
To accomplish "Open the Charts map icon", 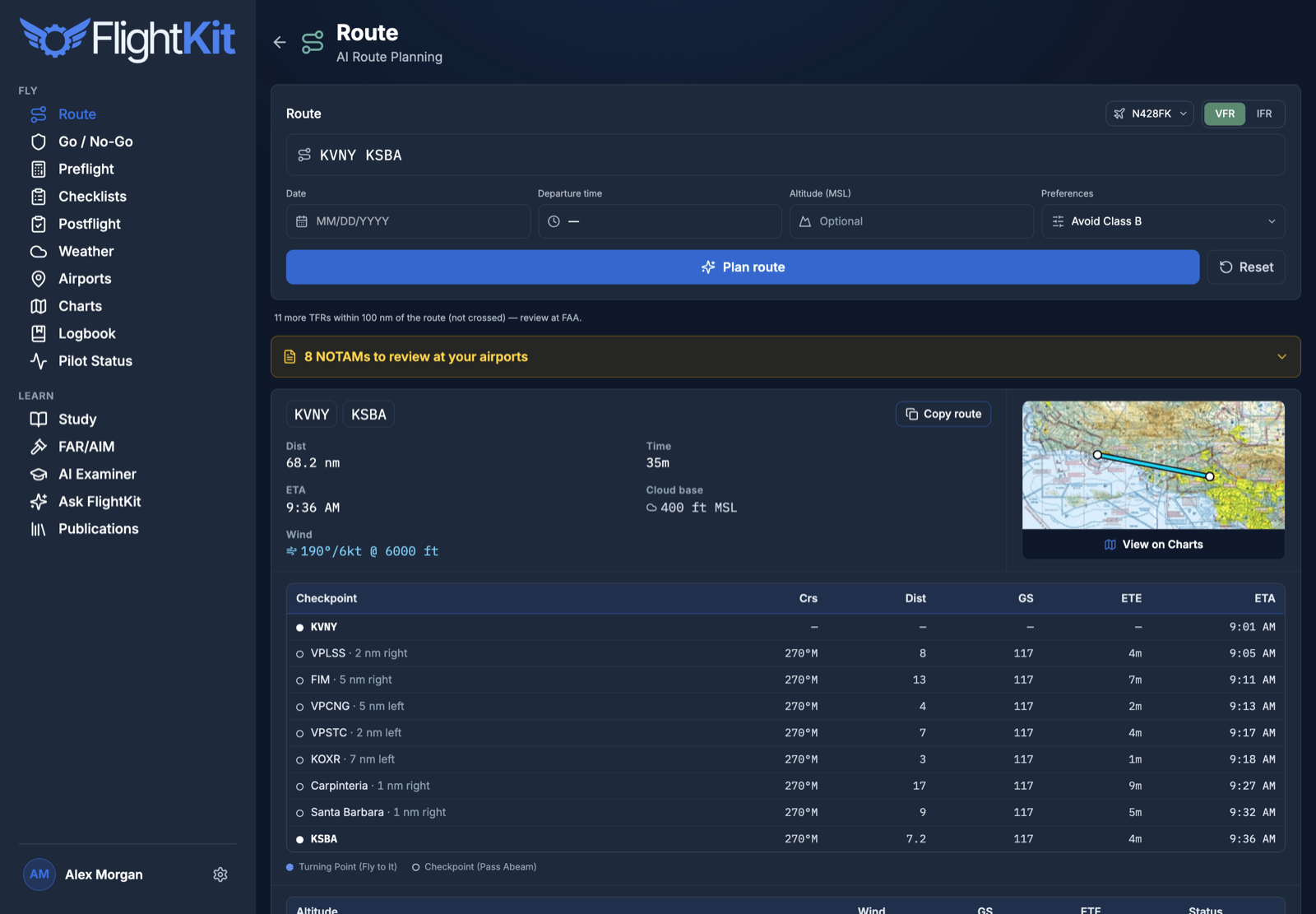I will [39, 306].
